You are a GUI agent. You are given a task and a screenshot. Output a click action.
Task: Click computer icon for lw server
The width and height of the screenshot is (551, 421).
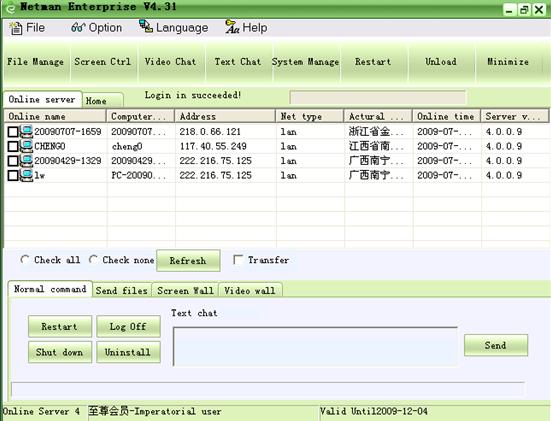26,175
